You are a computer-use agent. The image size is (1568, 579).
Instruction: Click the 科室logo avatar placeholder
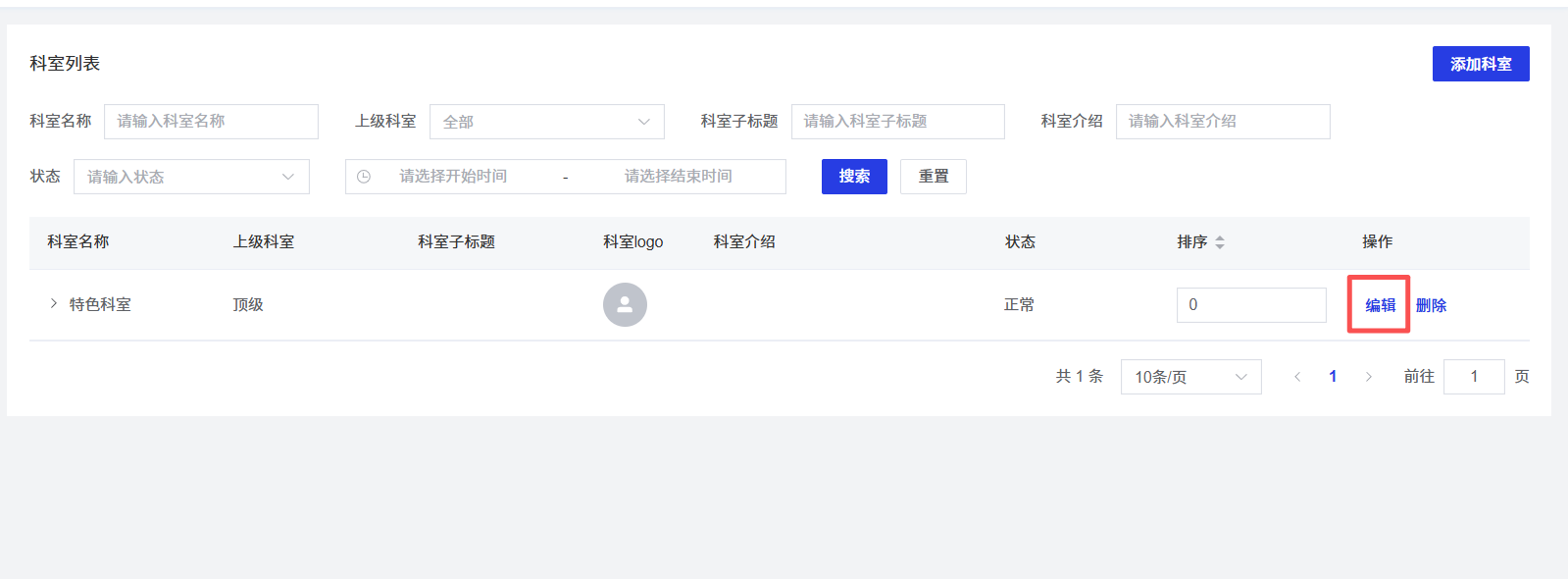[625, 304]
